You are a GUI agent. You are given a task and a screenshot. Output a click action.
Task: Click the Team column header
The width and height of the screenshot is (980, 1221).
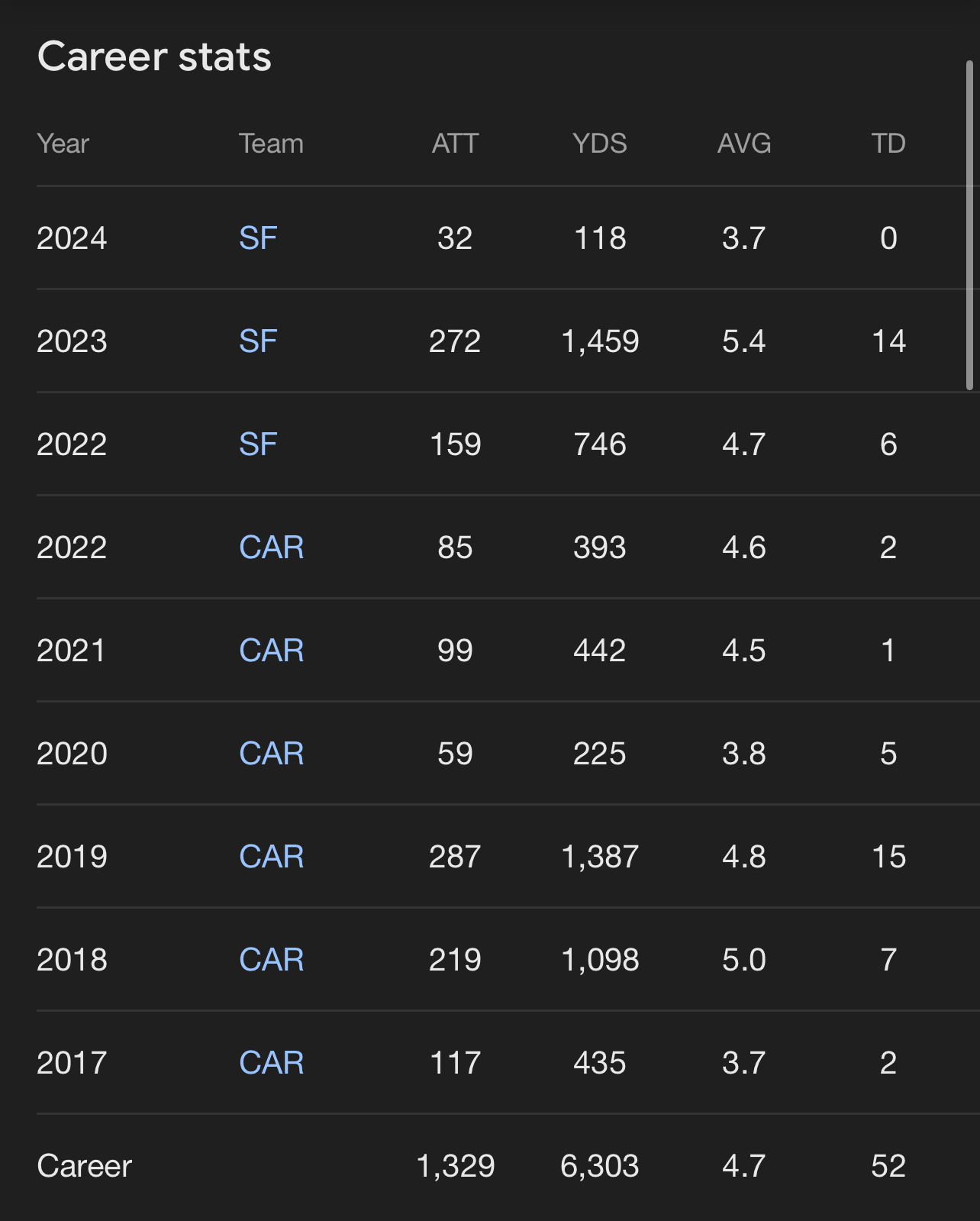click(271, 144)
